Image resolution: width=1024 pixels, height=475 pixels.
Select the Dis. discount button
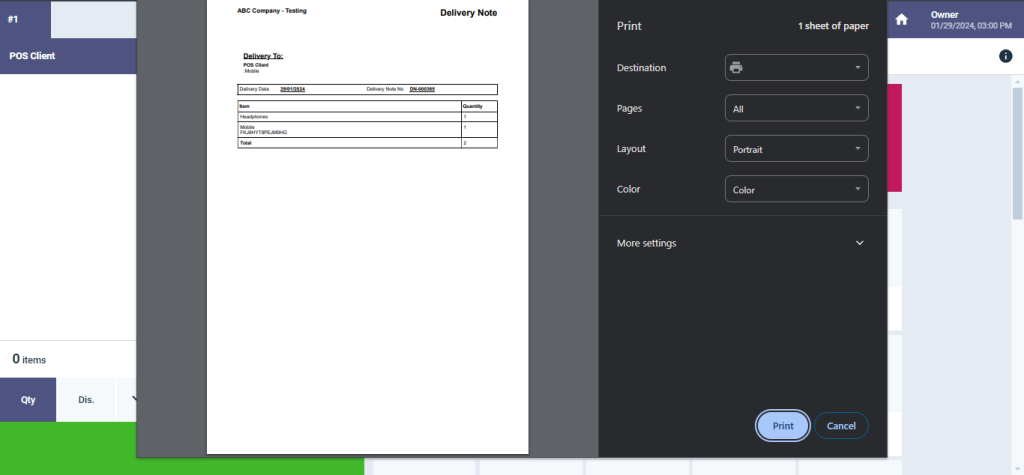point(86,400)
